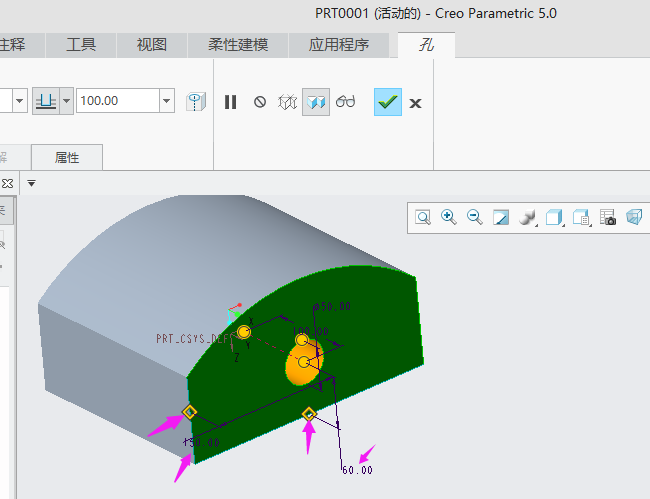Screen dimensions: 650x499
Task: Click the hole placement handle at orange center
Action: [x=304, y=362]
